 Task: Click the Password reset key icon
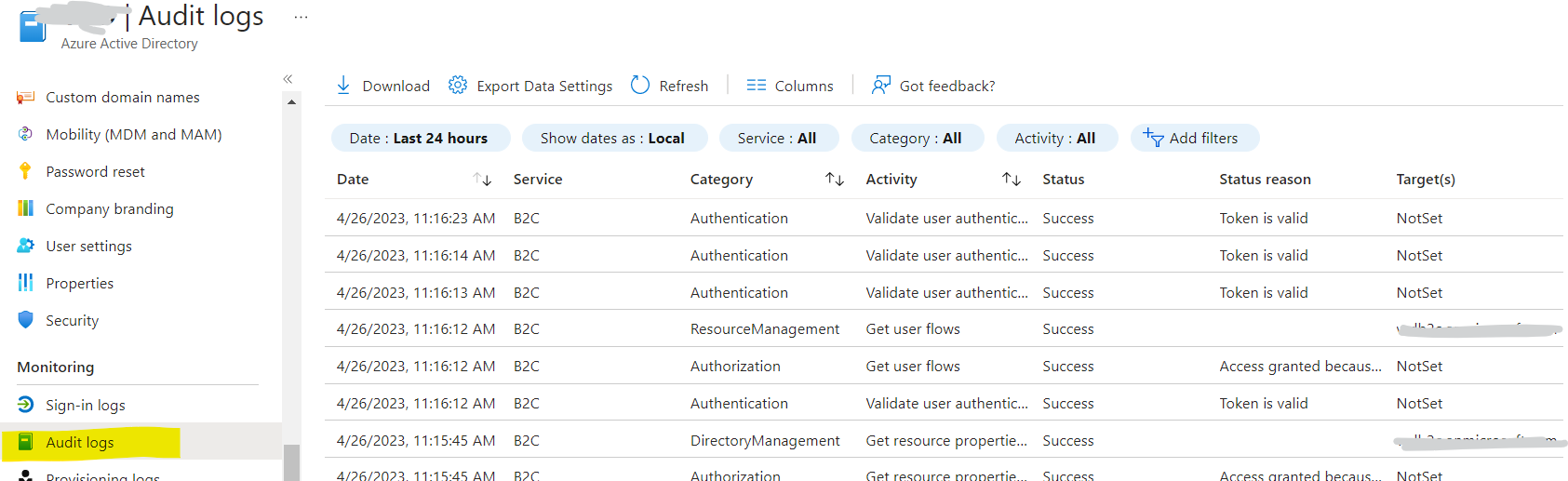25,171
